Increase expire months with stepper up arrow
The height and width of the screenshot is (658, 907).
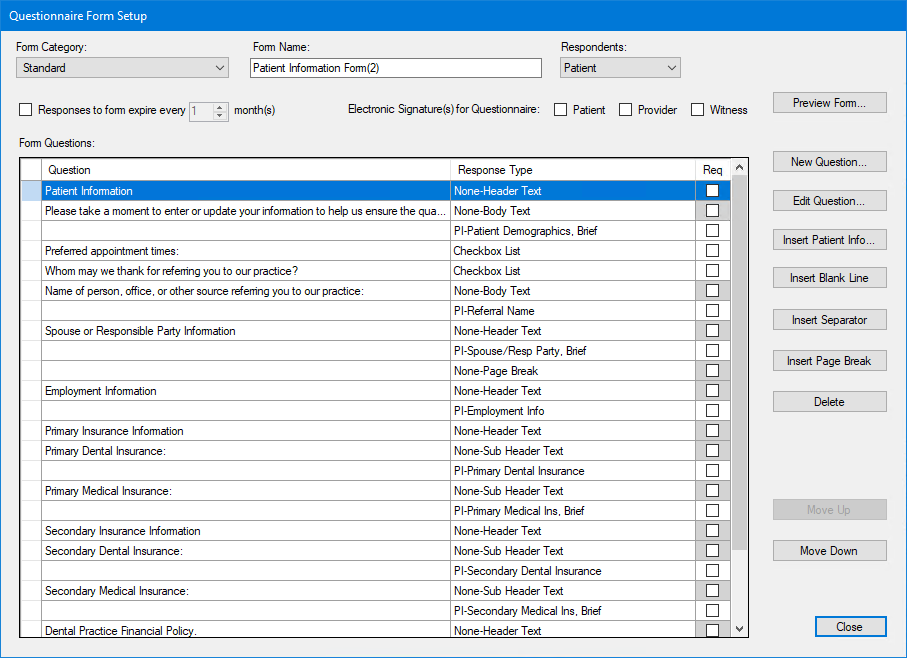pos(221,106)
